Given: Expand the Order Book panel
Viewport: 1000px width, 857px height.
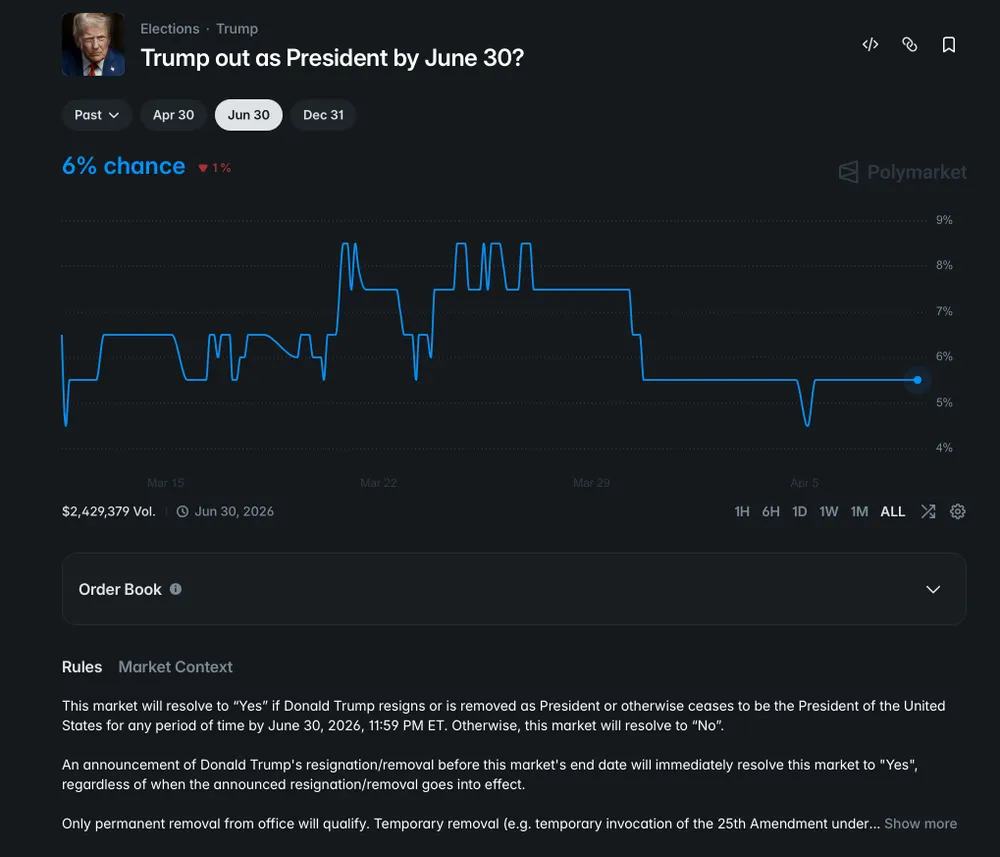Looking at the screenshot, I should pos(933,589).
